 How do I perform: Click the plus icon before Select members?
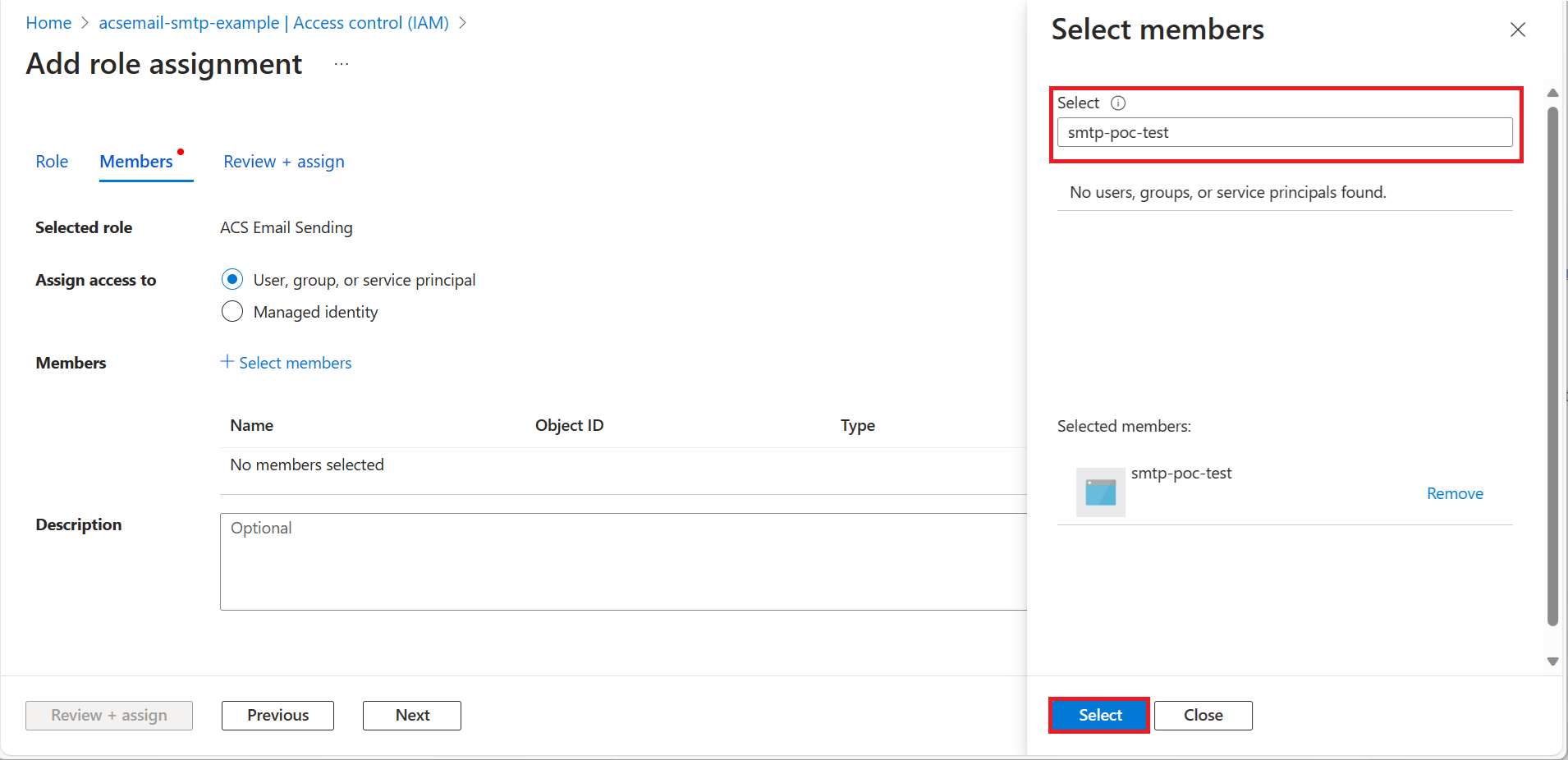(226, 362)
